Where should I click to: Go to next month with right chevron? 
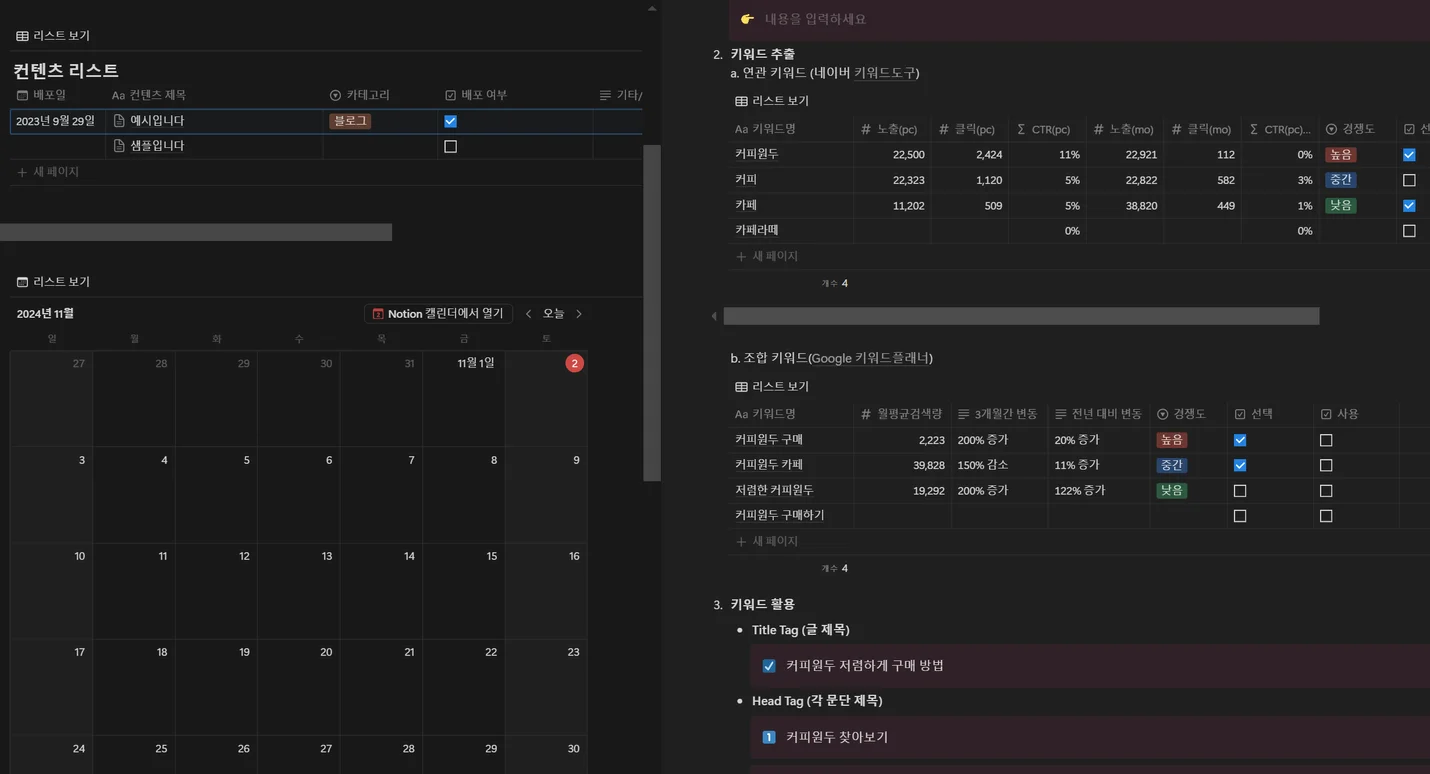coord(578,314)
